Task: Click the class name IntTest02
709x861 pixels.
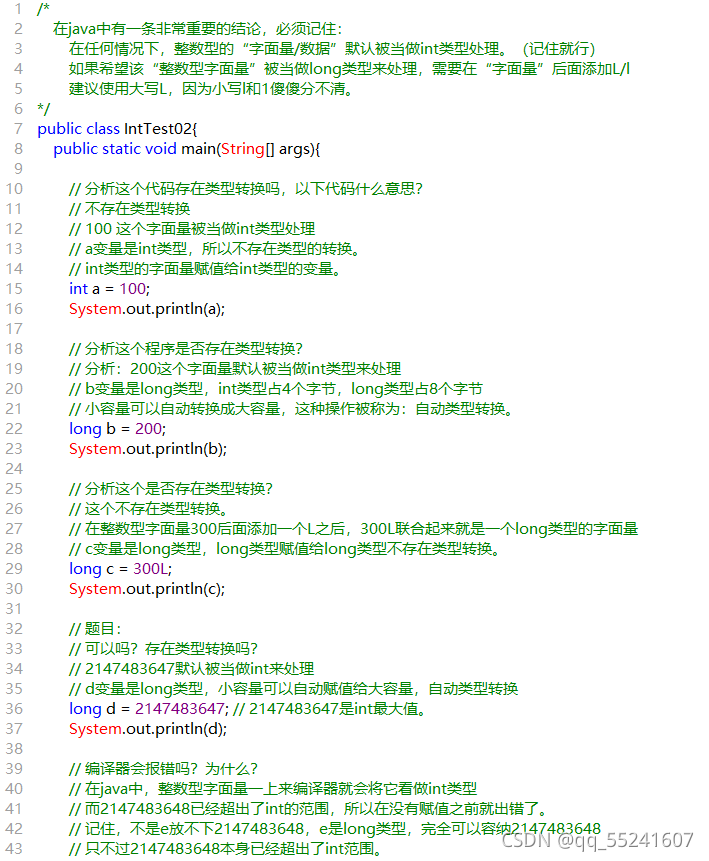Action: (x=158, y=129)
